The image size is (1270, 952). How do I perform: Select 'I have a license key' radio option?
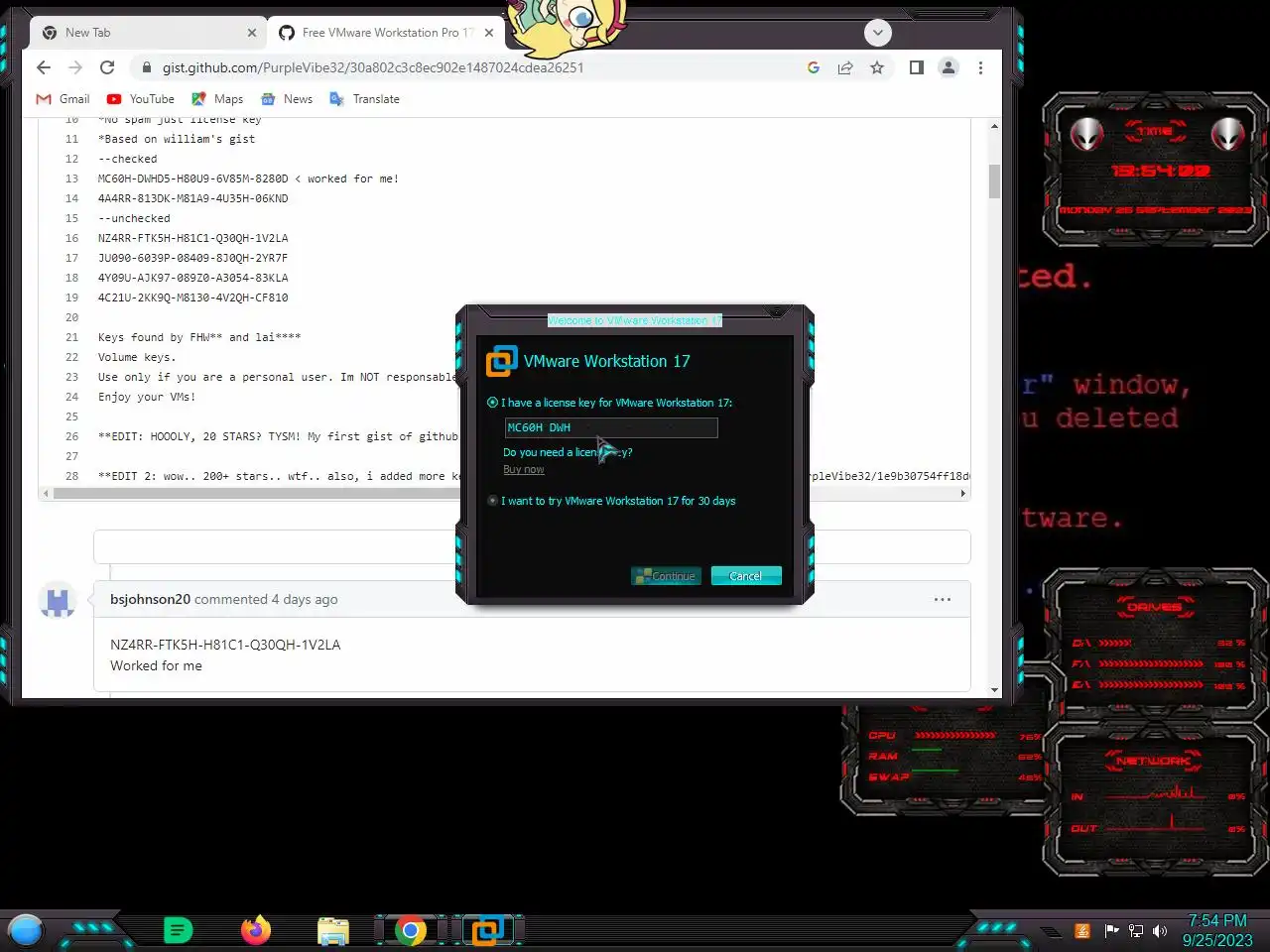[492, 403]
